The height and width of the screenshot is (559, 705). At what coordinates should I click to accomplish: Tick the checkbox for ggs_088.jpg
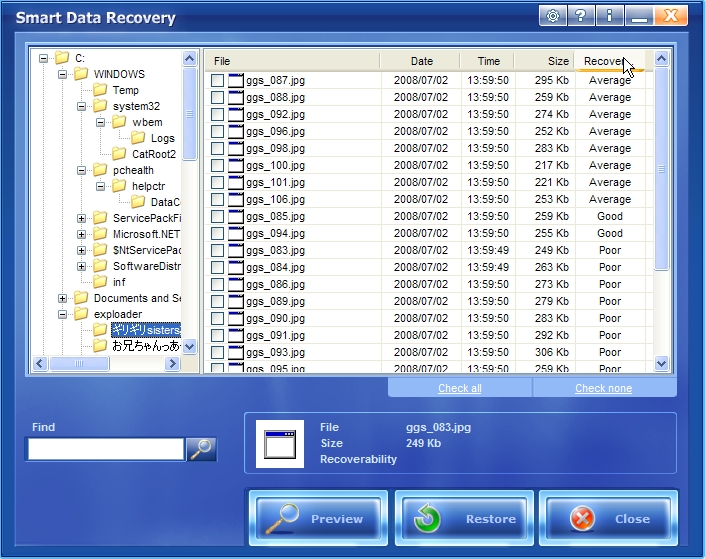point(217,98)
